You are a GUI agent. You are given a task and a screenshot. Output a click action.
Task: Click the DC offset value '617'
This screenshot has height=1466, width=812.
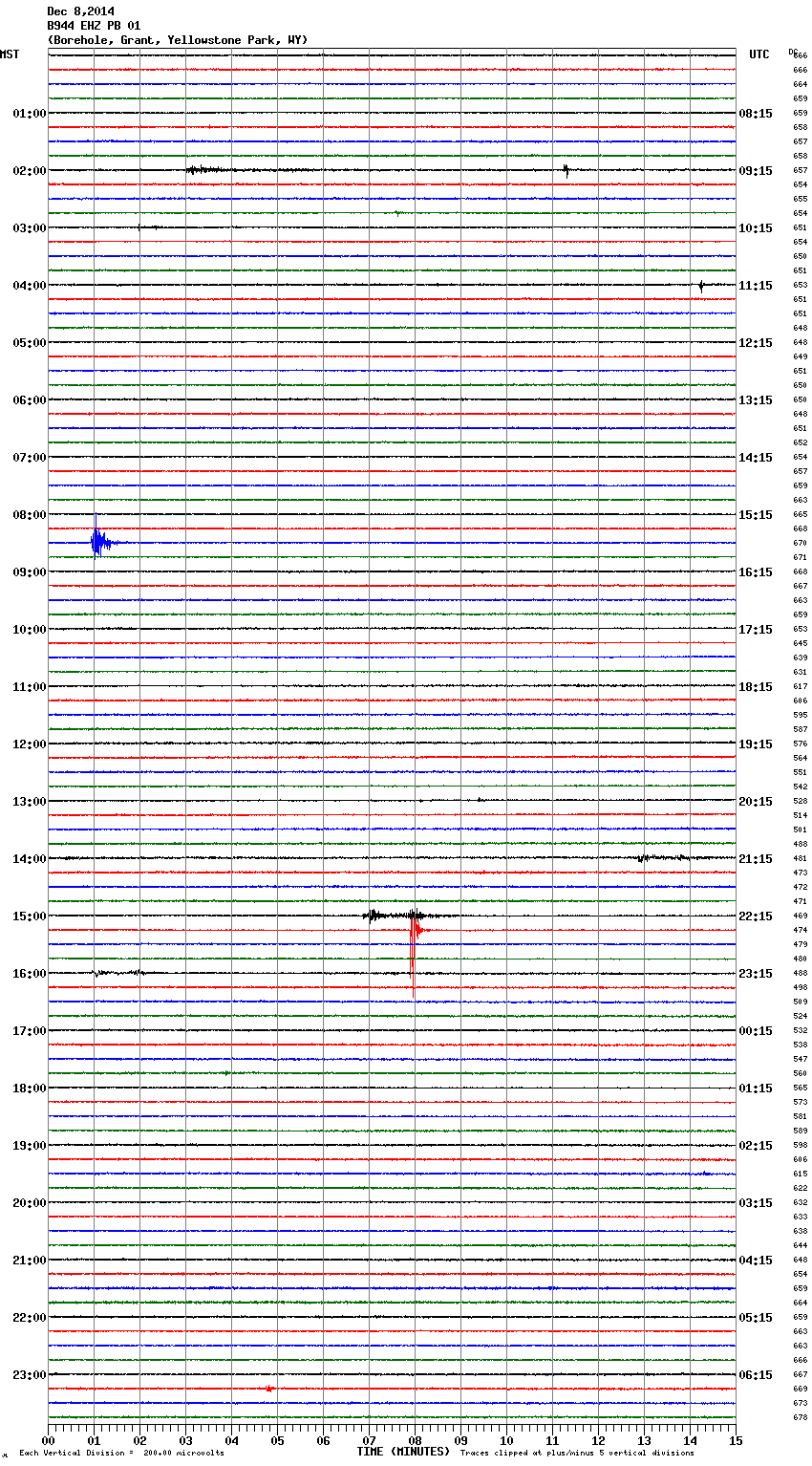801,686
